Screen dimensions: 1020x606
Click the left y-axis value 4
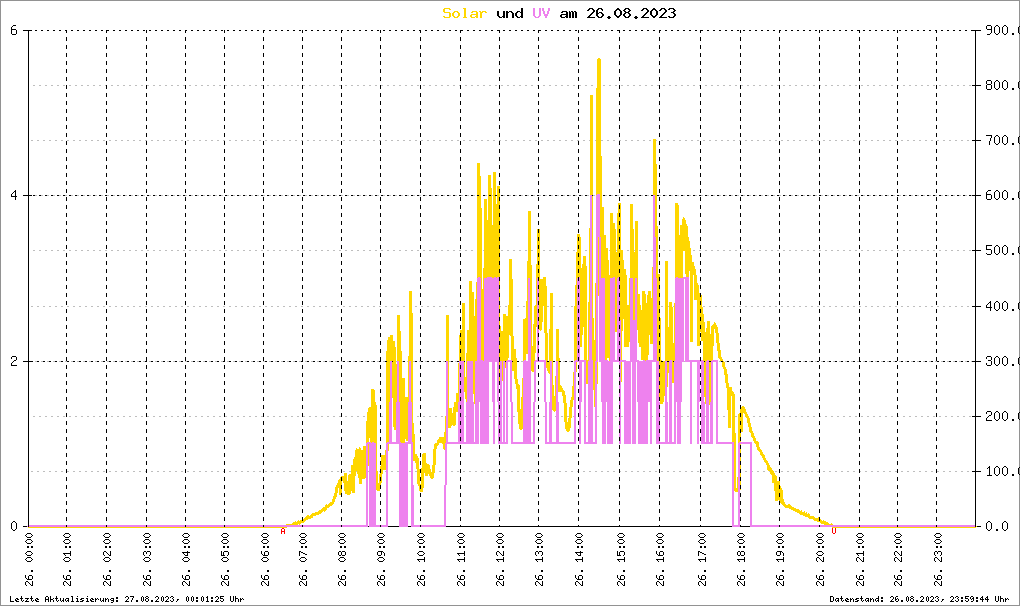tap(14, 196)
